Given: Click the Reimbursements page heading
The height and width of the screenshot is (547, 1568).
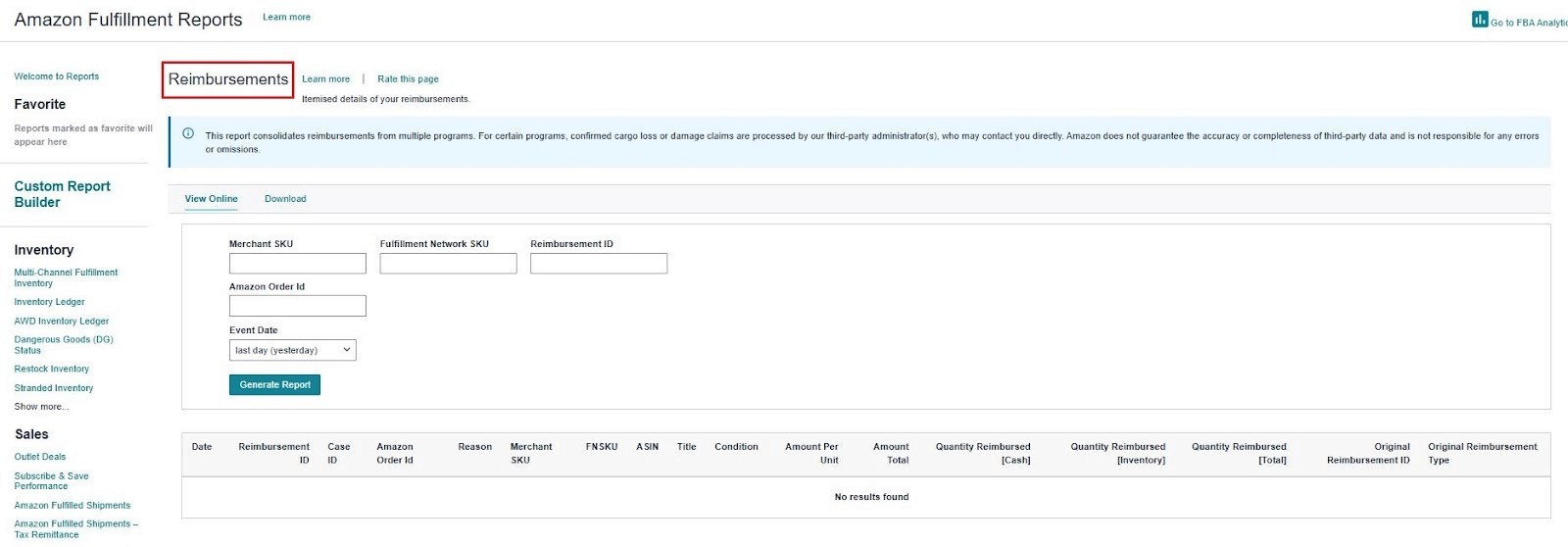Looking at the screenshot, I should point(228,79).
